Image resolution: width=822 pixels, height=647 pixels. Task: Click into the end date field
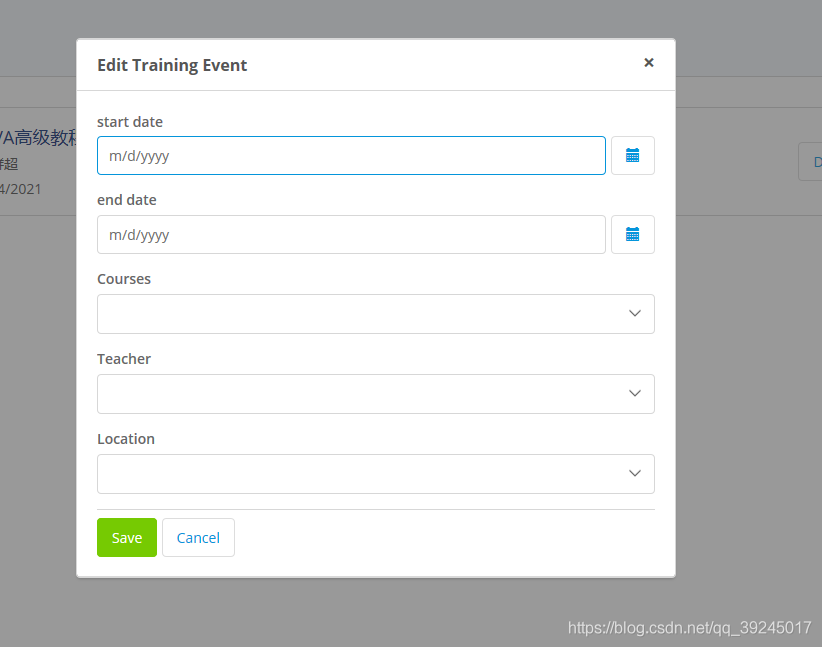tap(351, 234)
